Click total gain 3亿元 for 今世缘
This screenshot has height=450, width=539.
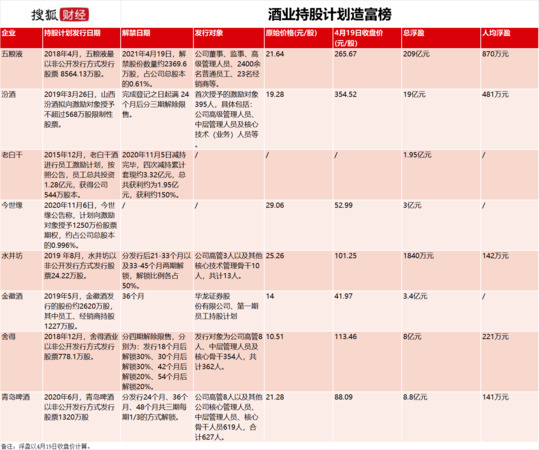click(x=412, y=205)
